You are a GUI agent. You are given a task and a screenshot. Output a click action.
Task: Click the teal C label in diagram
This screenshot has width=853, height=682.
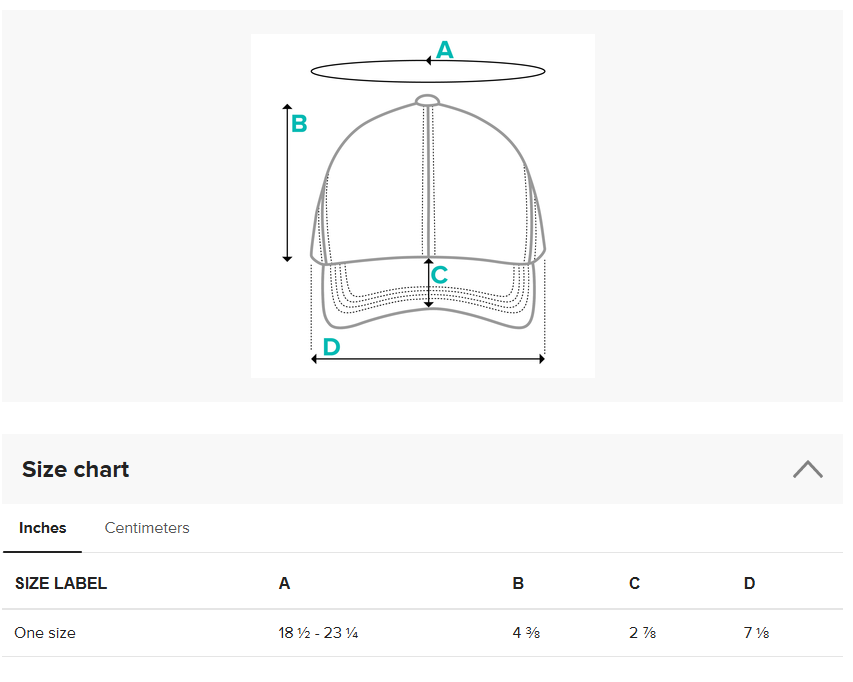440,276
